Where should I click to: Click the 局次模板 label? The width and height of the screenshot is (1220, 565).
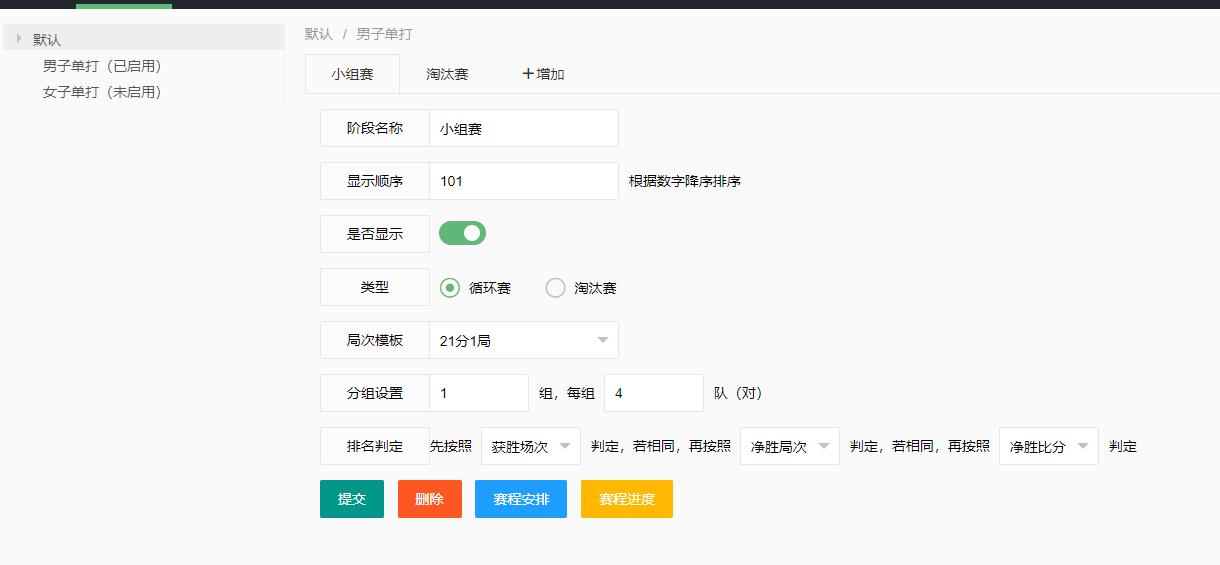(x=375, y=340)
